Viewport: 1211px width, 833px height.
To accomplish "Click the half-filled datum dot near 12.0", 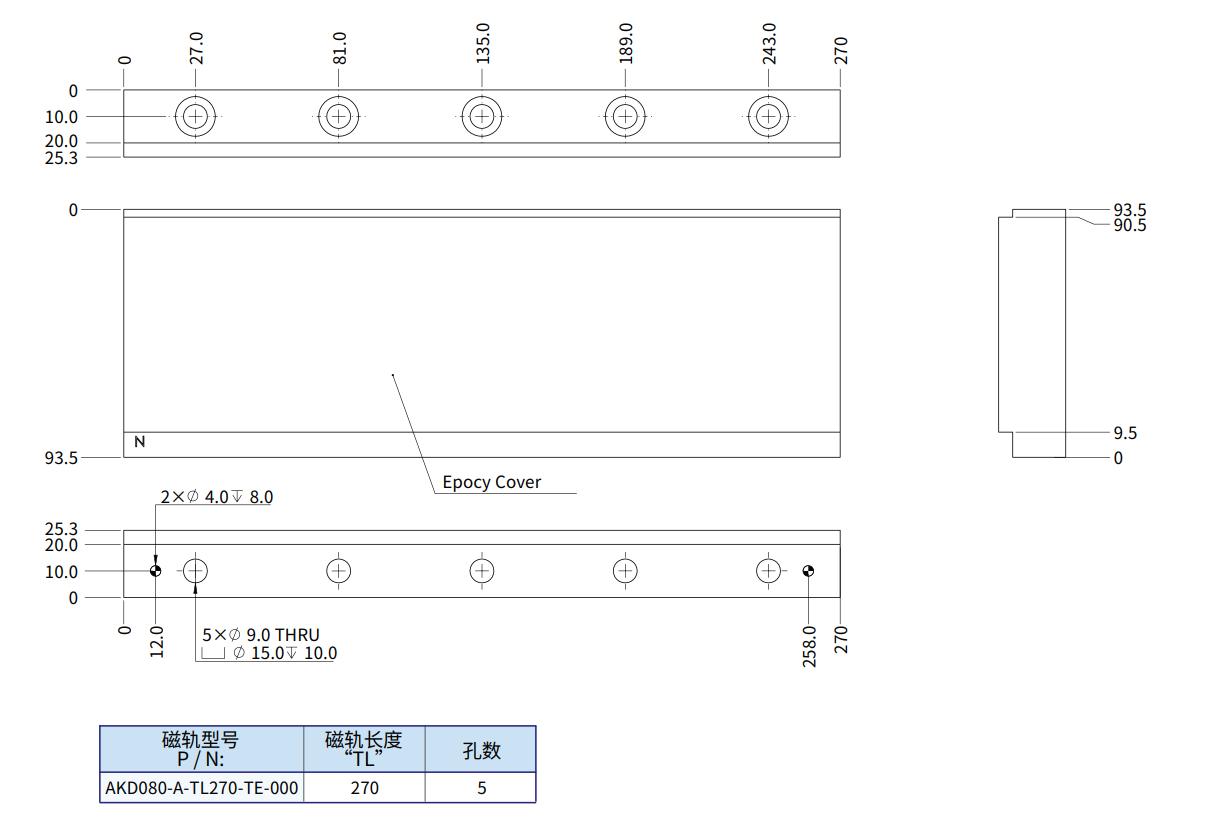I will tap(155, 570).
